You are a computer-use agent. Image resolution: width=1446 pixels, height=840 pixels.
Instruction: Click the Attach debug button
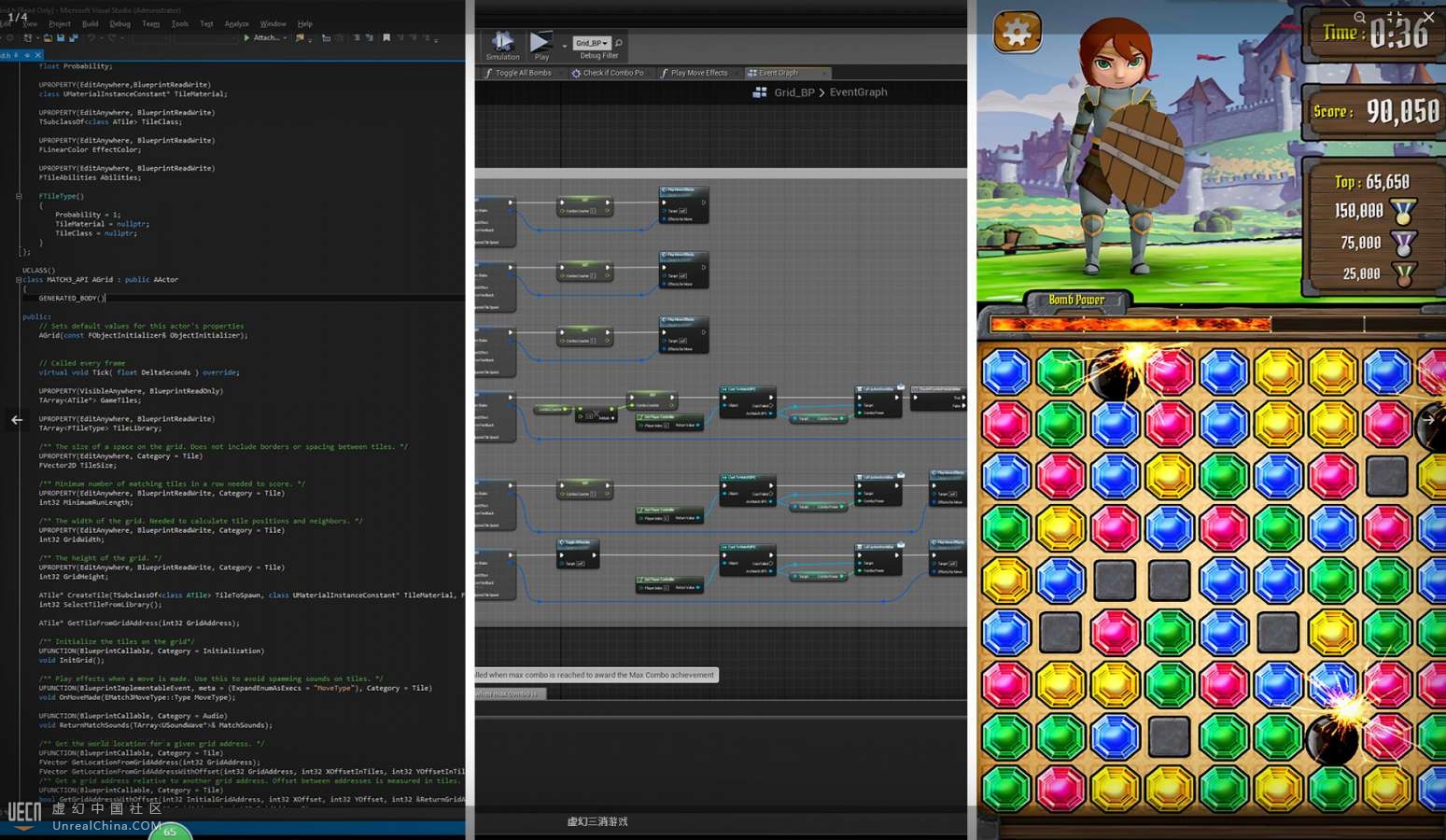tap(261, 38)
